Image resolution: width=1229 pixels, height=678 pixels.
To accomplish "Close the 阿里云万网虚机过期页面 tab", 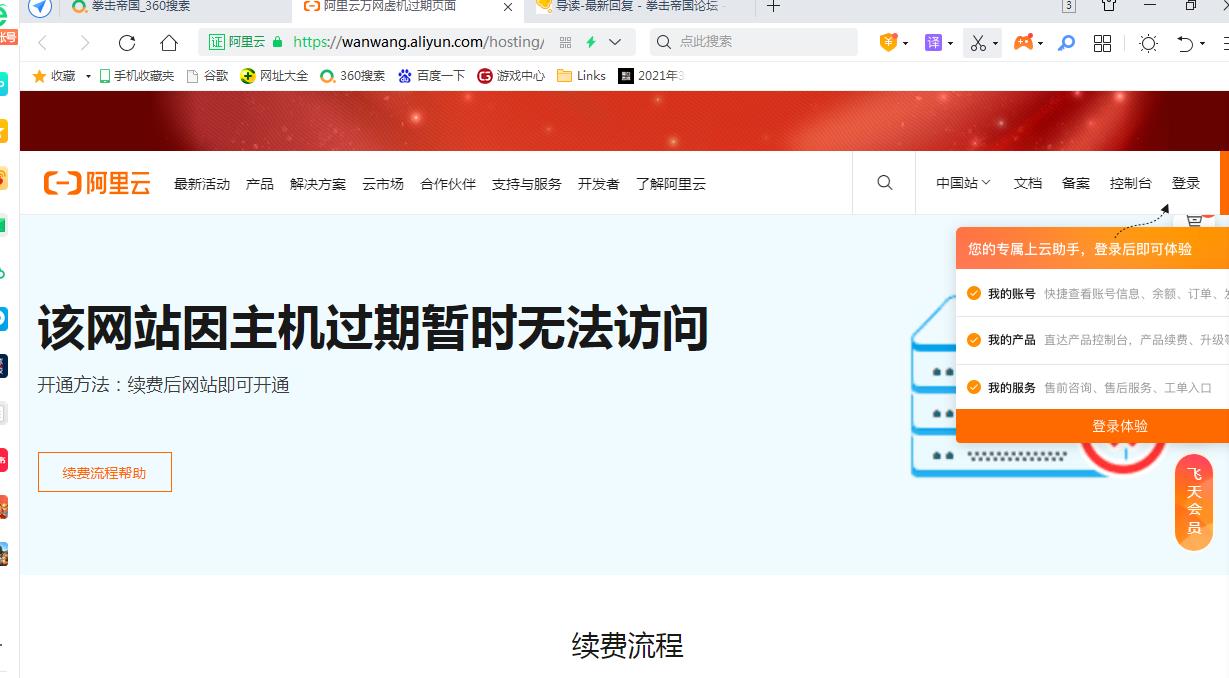I will tap(508, 6).
